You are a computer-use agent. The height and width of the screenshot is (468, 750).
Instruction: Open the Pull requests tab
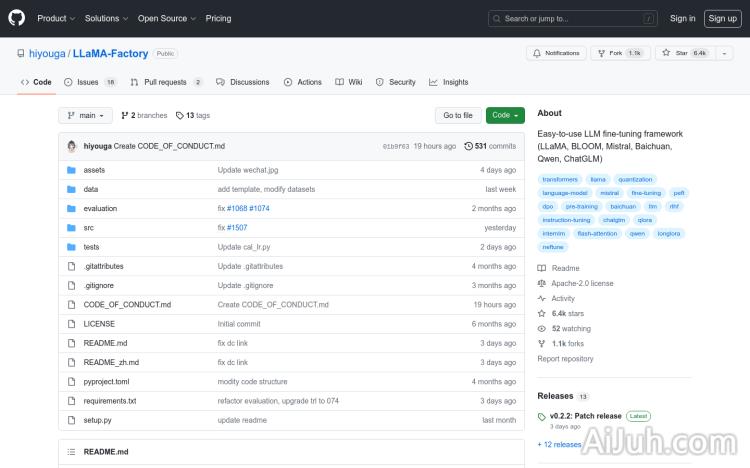pos(165,82)
